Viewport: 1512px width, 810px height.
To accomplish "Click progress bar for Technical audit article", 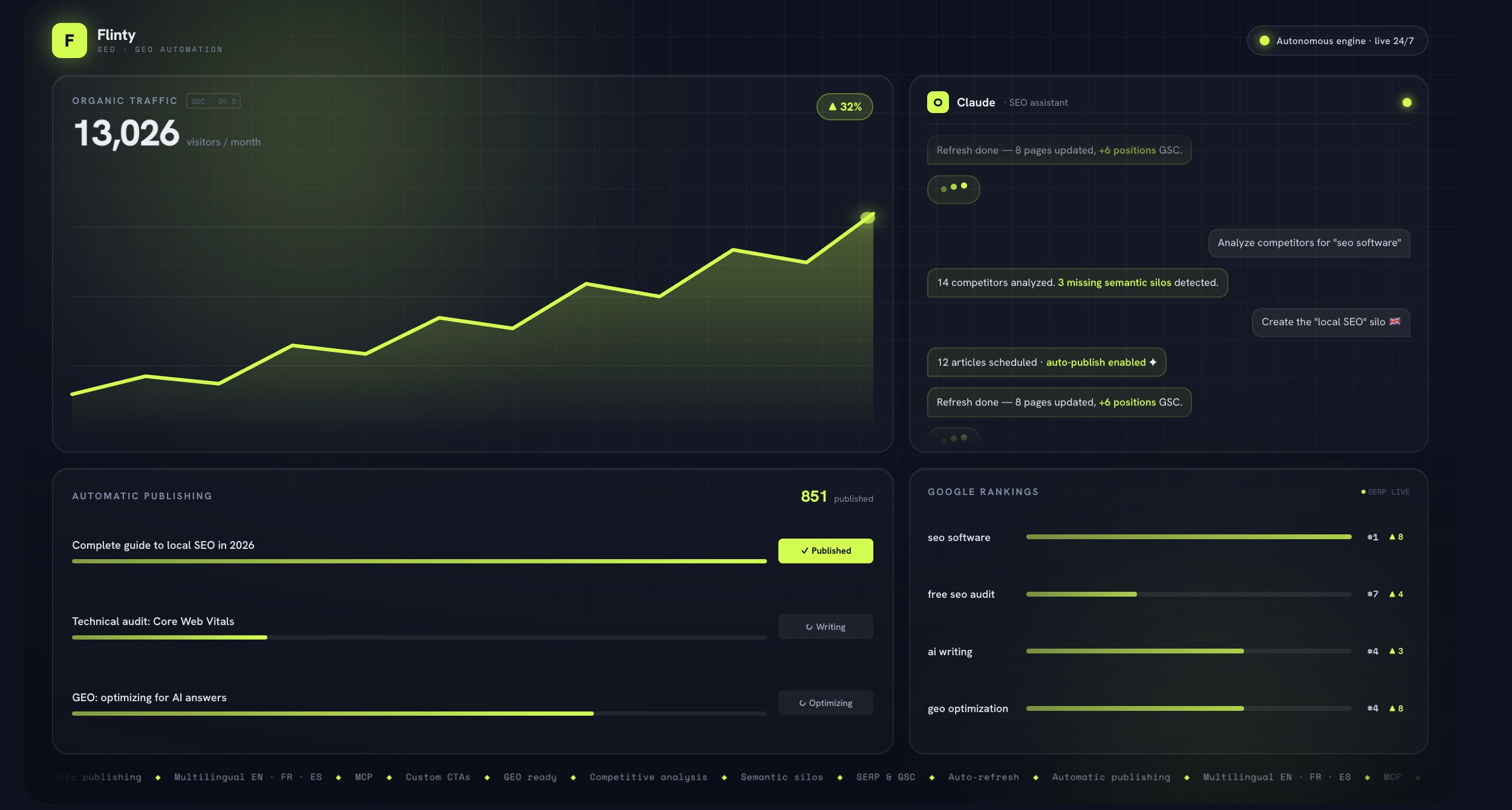I will 419,638.
